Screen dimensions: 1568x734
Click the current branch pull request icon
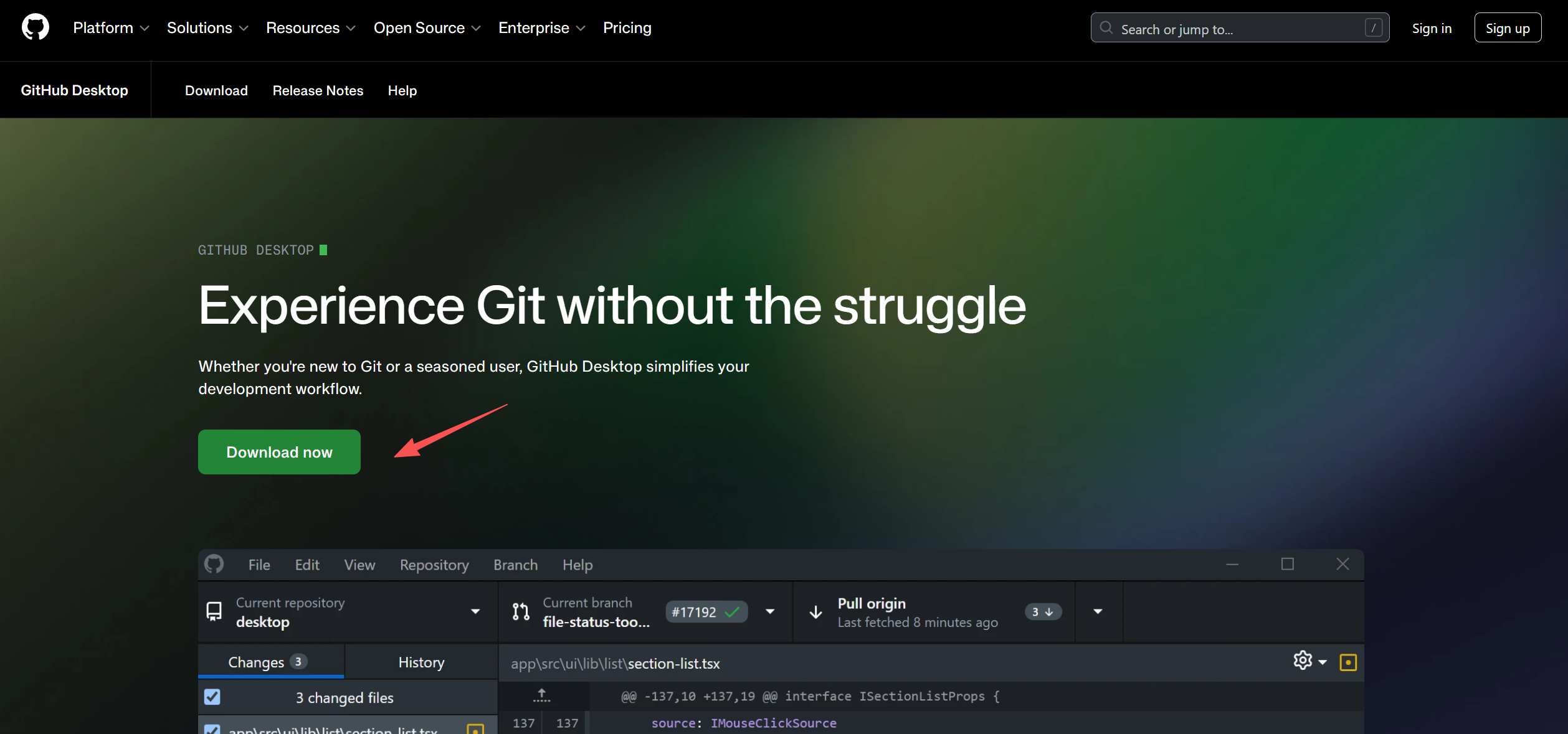pos(521,612)
